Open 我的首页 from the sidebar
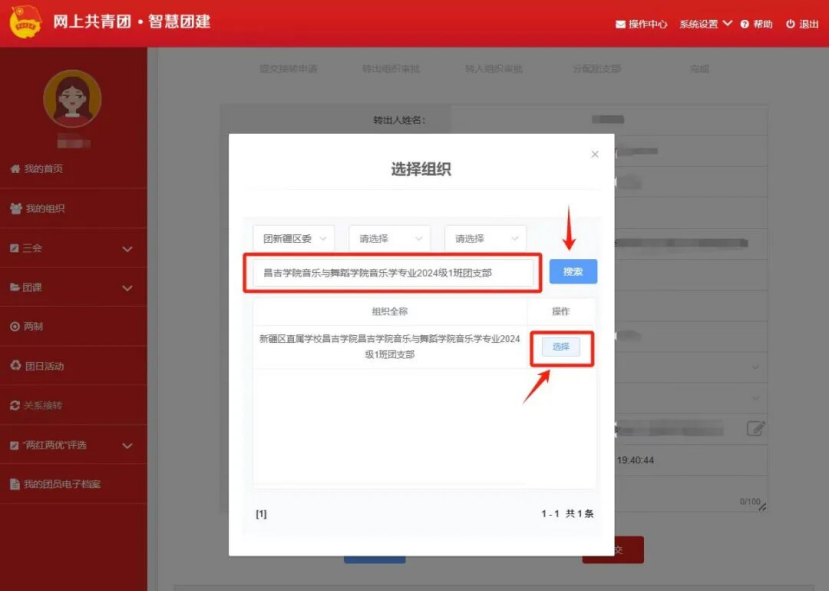This screenshot has height=591, width=830. (43, 169)
